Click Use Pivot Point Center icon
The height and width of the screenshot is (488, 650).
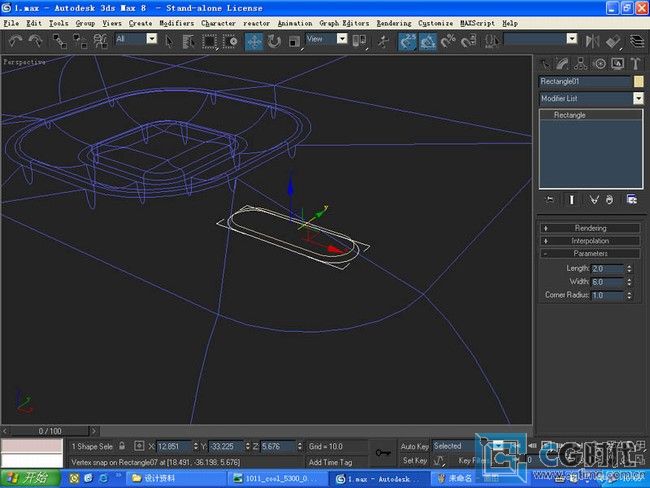(359, 41)
